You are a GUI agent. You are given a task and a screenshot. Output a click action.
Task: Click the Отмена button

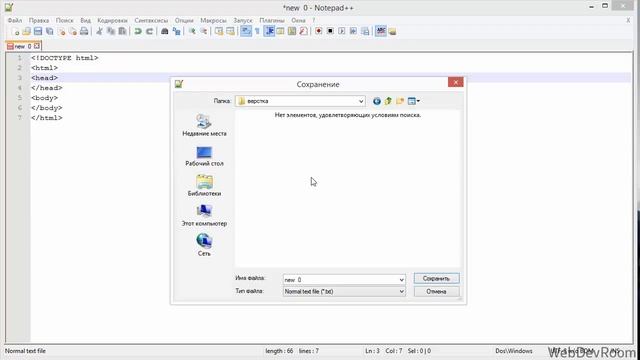tap(436, 291)
